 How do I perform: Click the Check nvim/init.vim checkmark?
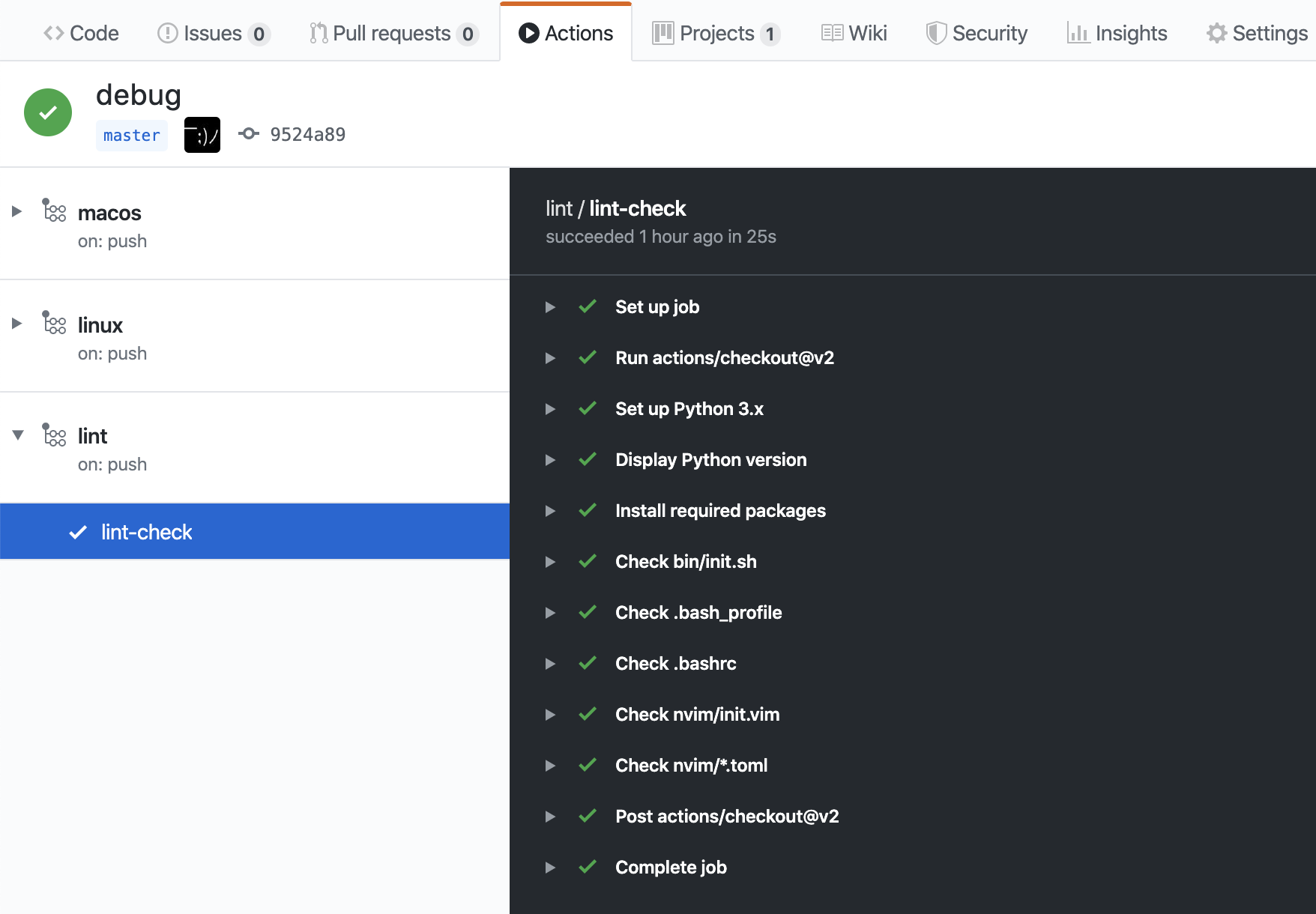point(588,714)
